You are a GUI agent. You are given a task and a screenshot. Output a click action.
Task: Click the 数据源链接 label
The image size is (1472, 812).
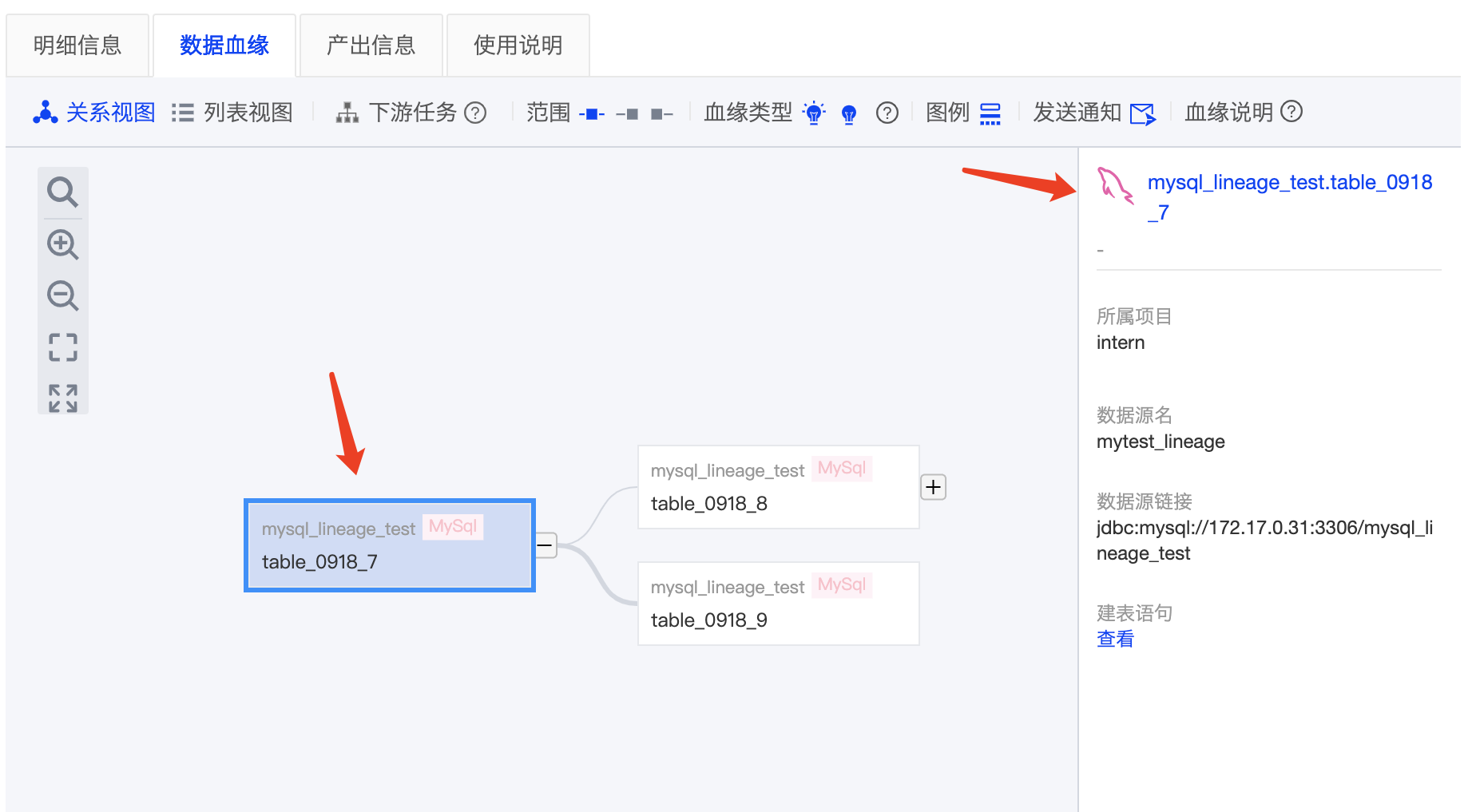coord(1145,501)
